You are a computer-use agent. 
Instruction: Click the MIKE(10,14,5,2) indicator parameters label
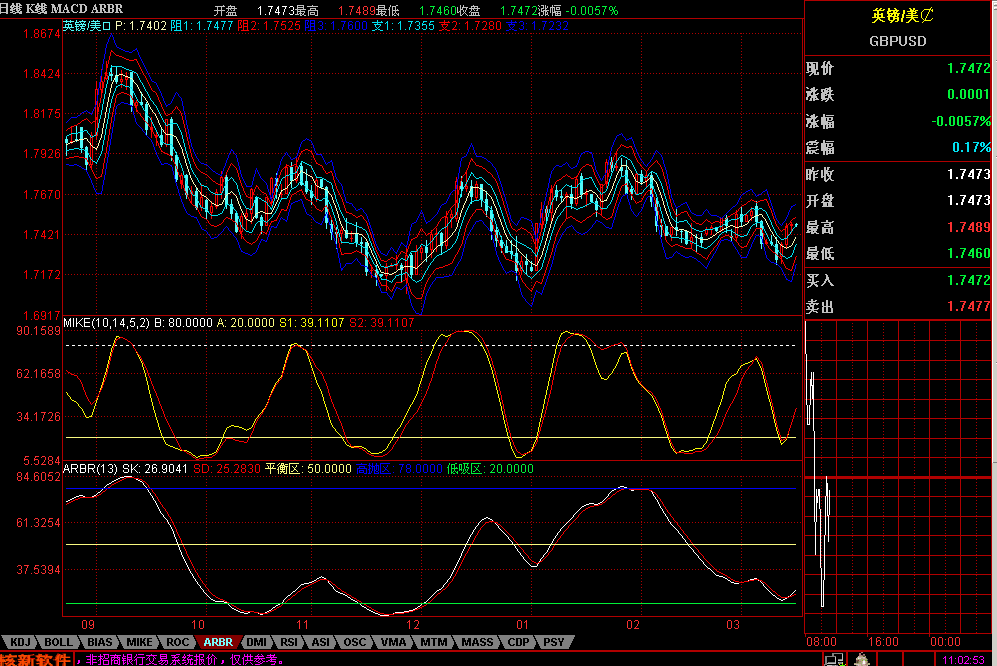coord(106,323)
